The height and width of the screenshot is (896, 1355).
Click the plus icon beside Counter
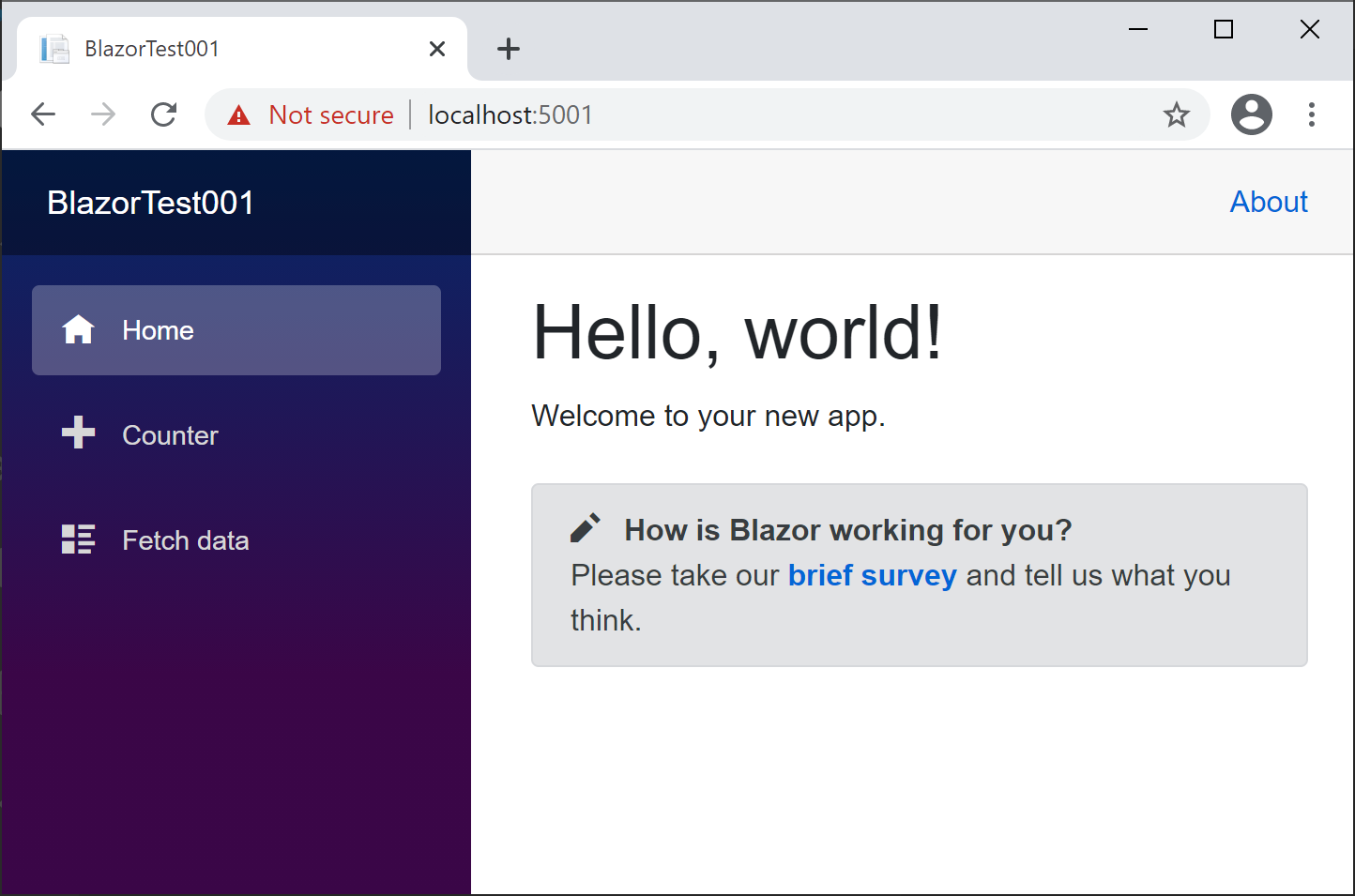click(78, 433)
